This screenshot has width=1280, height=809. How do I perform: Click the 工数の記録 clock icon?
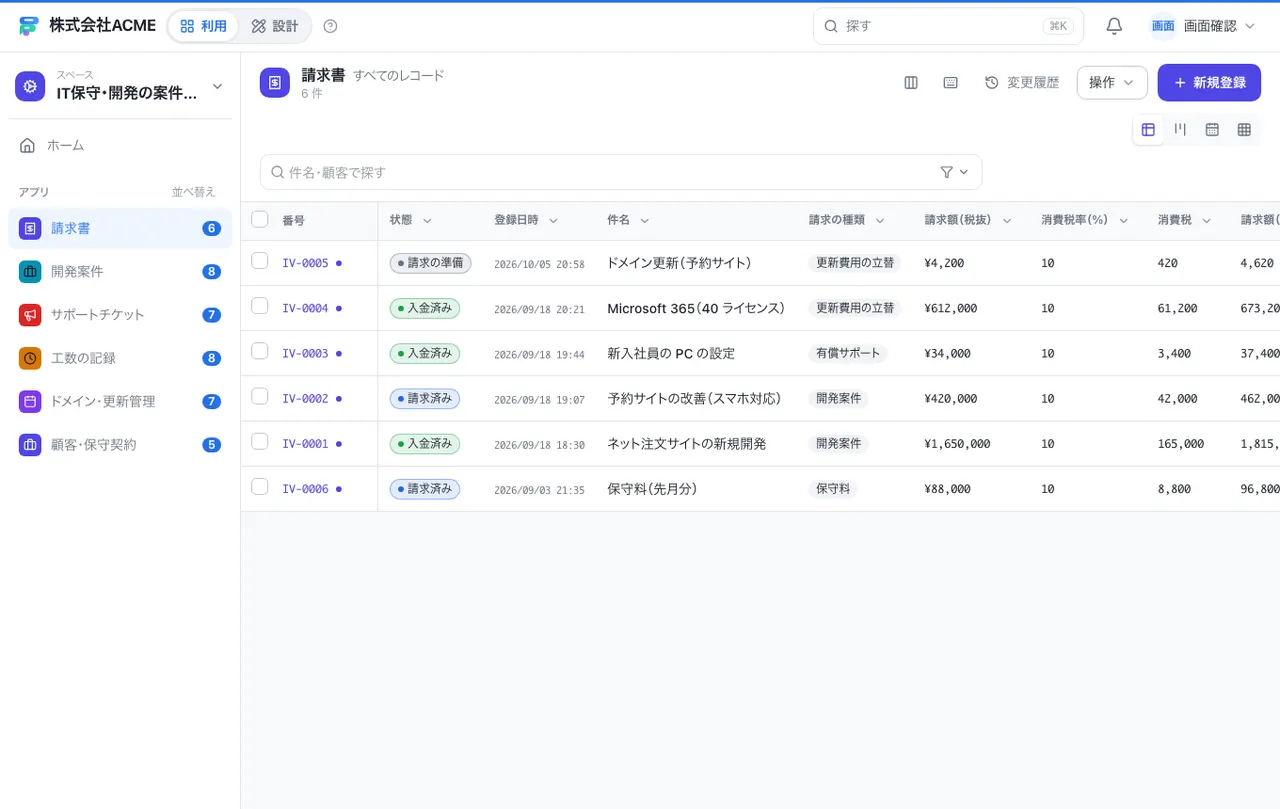30,358
